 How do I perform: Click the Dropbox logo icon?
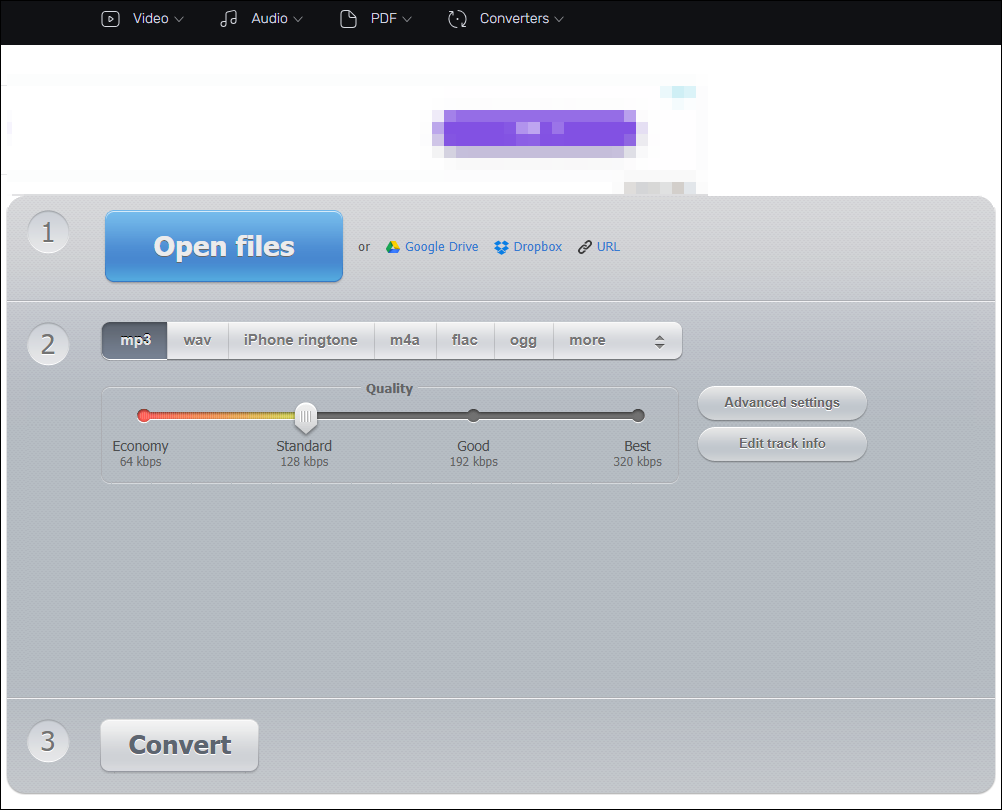501,247
